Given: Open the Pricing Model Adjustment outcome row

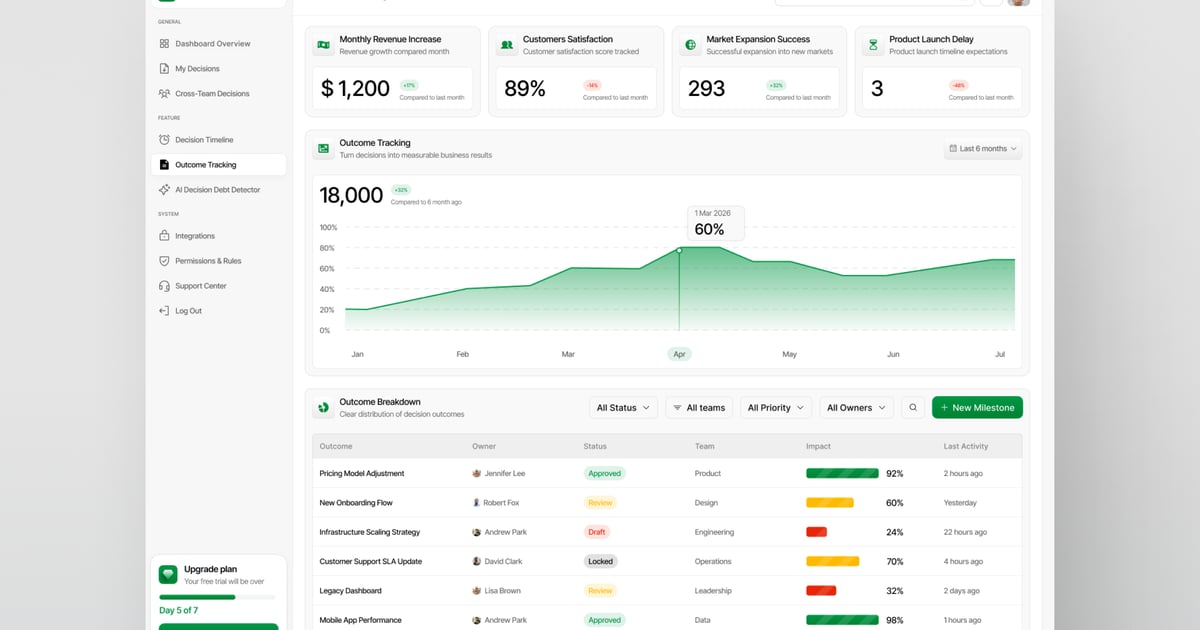Looking at the screenshot, I should coord(362,474).
